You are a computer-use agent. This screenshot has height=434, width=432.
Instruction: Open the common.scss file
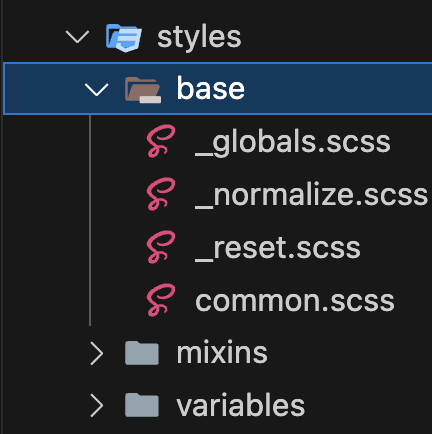pyautogui.click(x=295, y=301)
